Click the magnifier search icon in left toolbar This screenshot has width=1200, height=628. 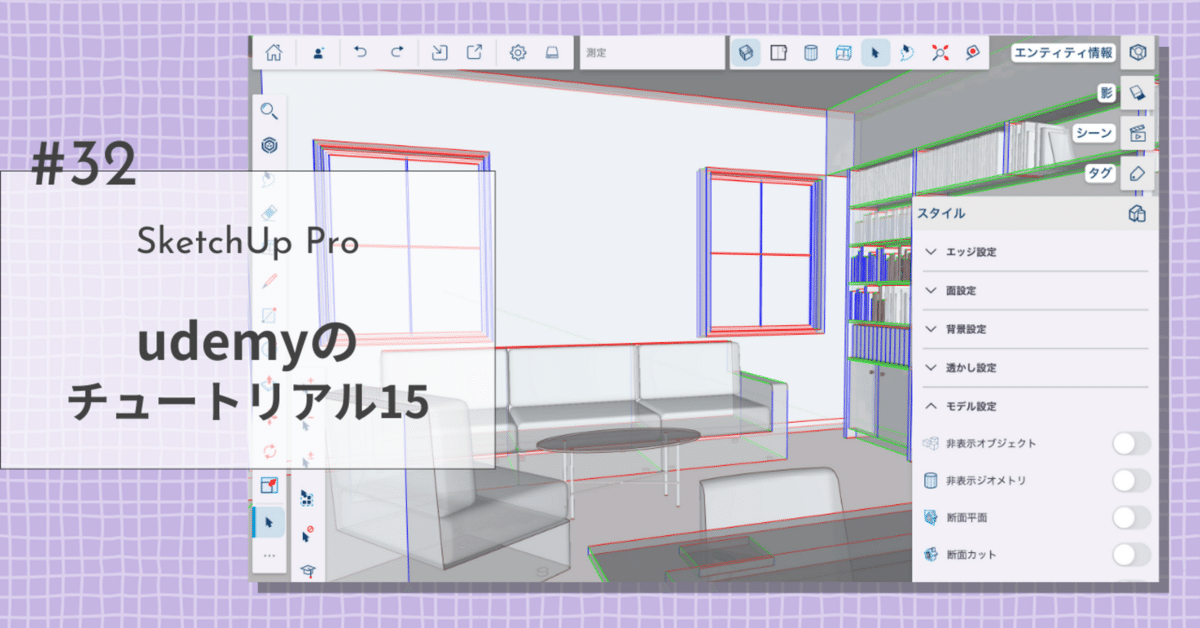point(269,111)
